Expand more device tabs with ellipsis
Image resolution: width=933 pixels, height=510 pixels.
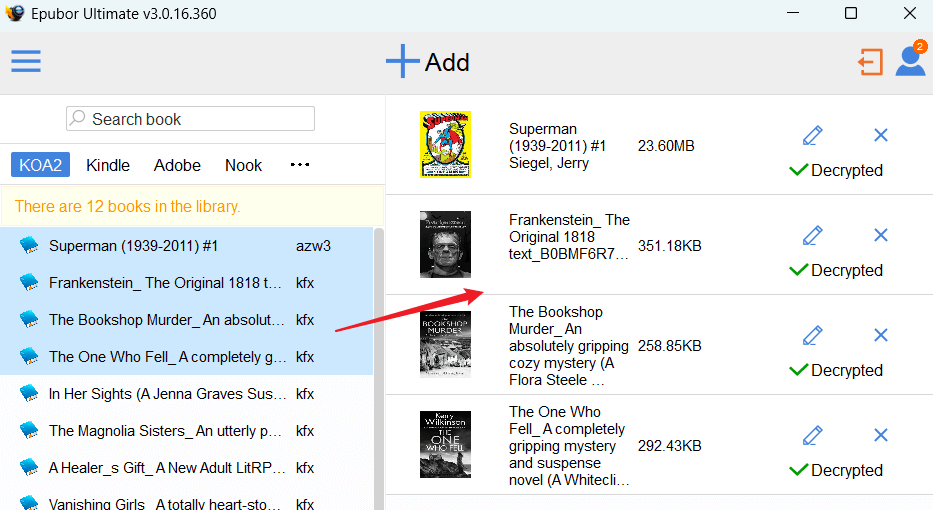300,164
